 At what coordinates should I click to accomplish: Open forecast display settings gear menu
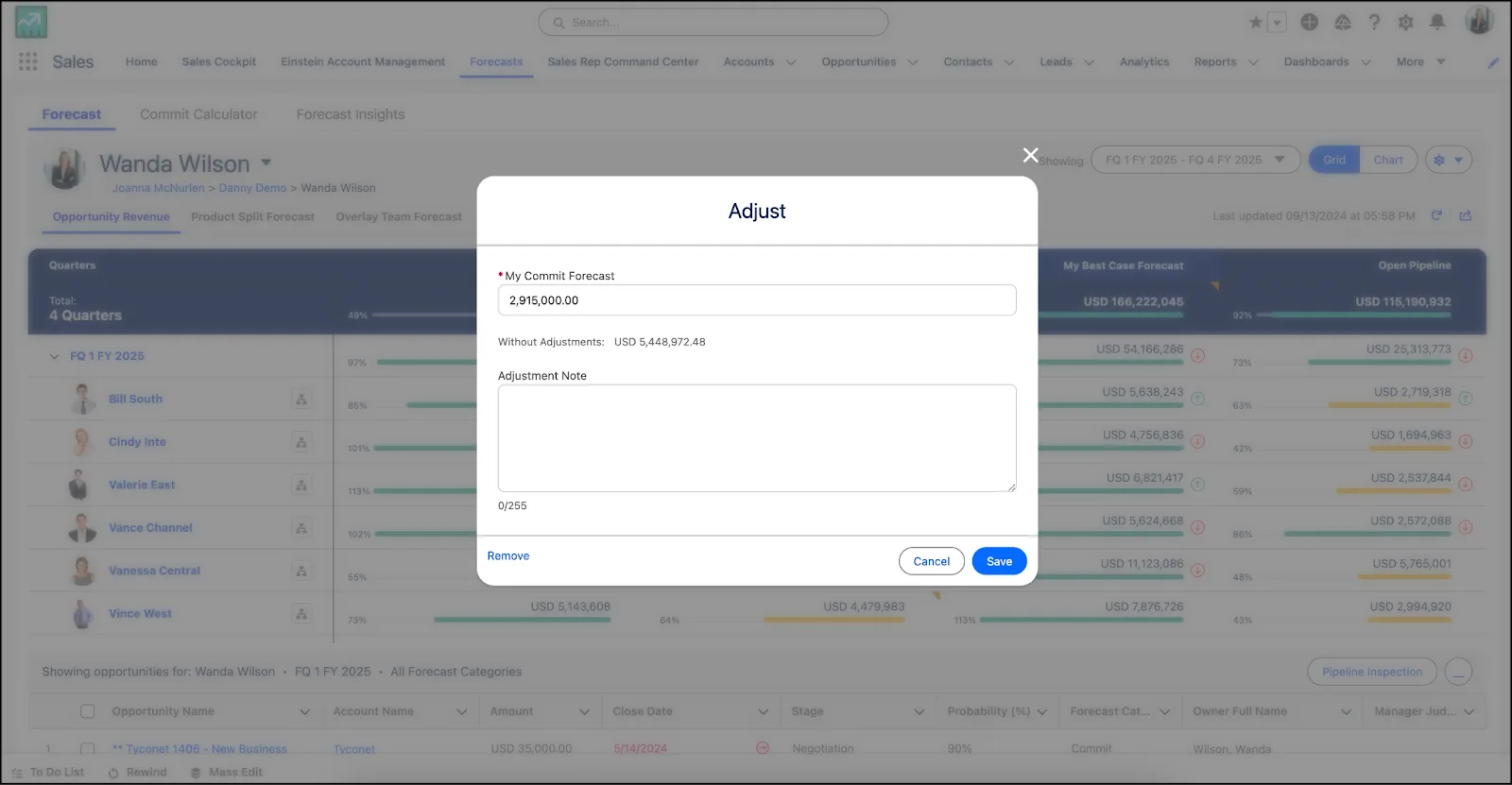coord(1448,160)
